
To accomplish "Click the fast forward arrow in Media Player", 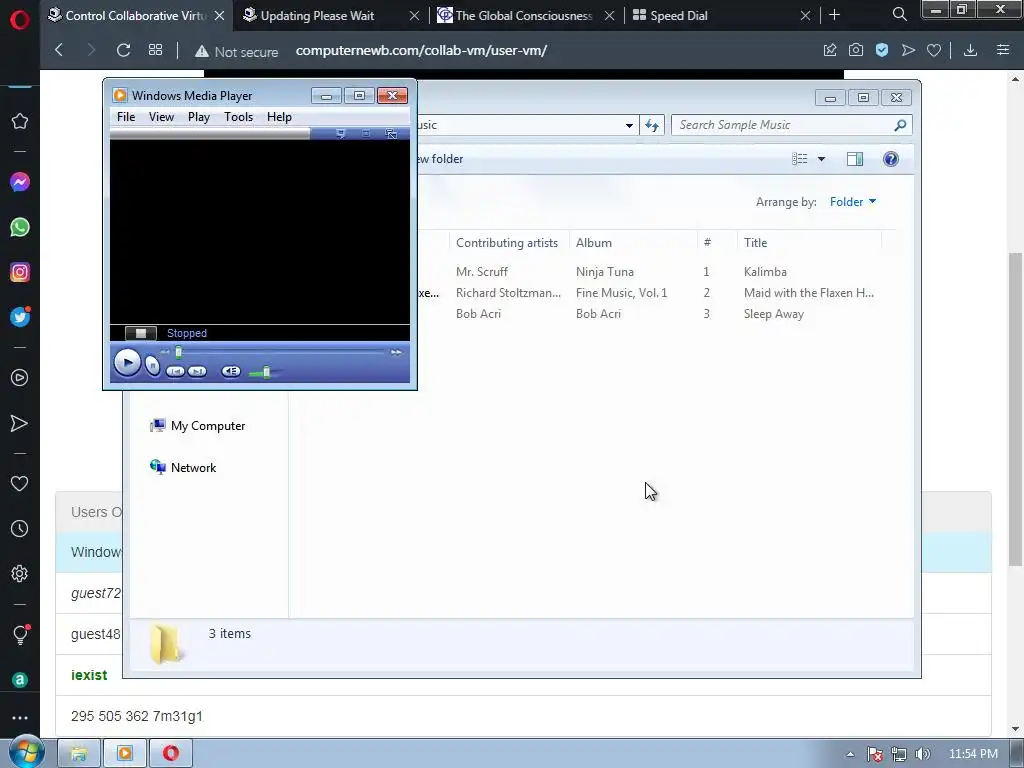I will [x=396, y=352].
